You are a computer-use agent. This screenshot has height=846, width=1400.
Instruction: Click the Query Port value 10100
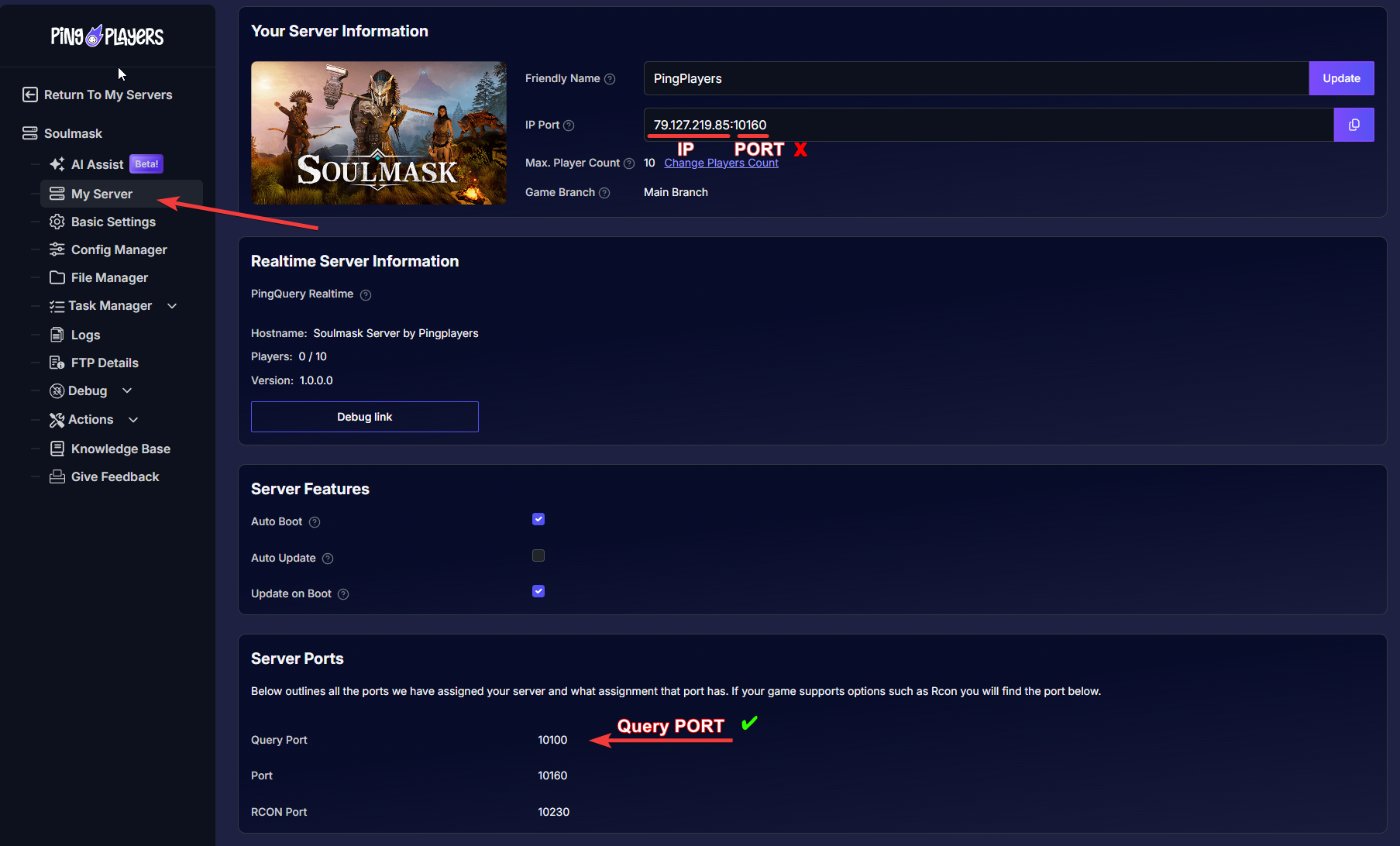click(x=552, y=740)
